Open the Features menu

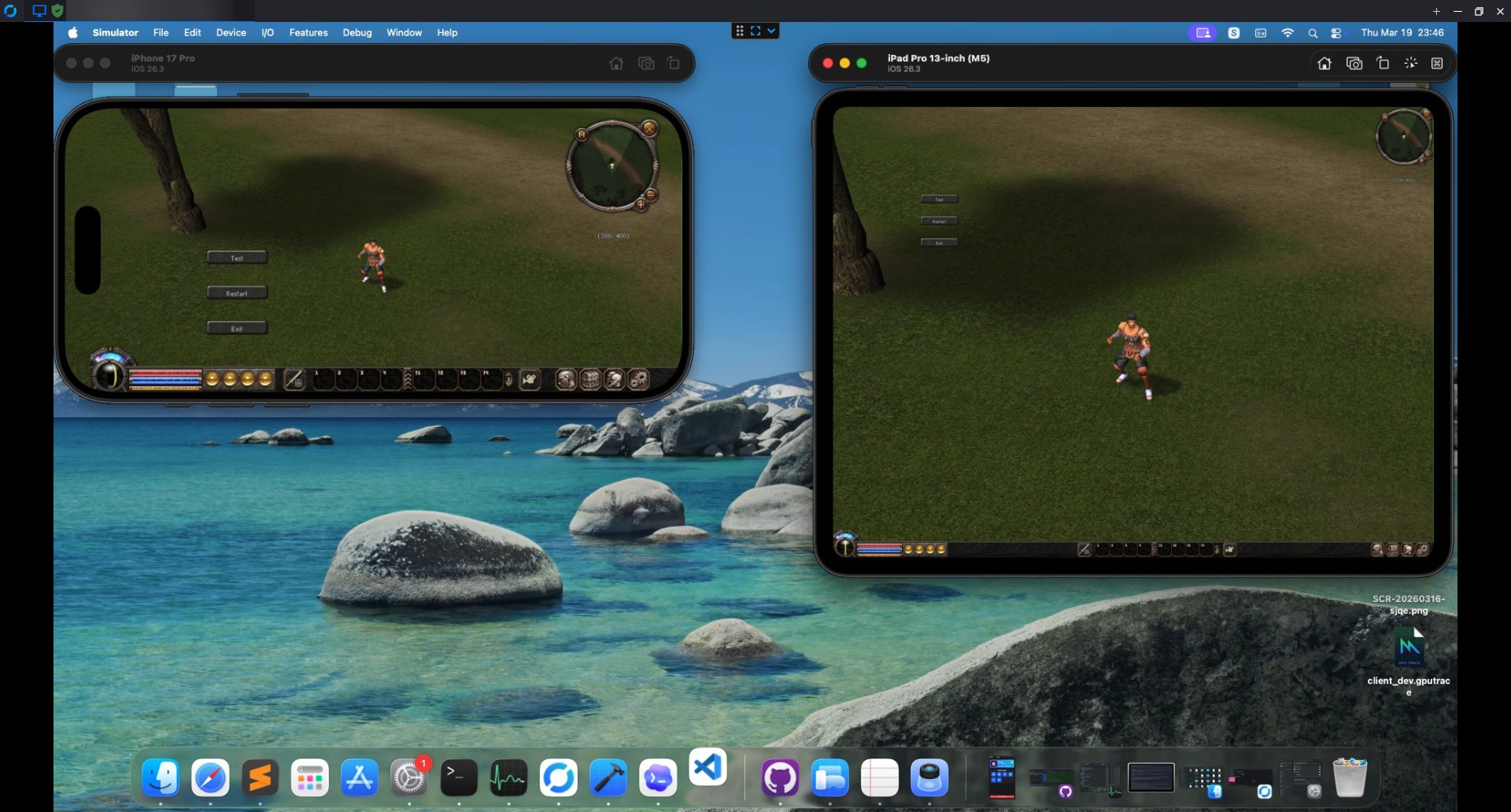pyautogui.click(x=308, y=33)
